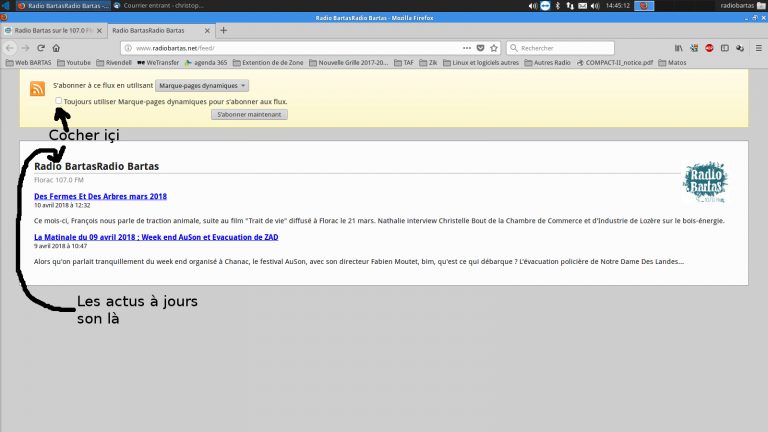Click the search magnifier icon

pyautogui.click(x=514, y=48)
